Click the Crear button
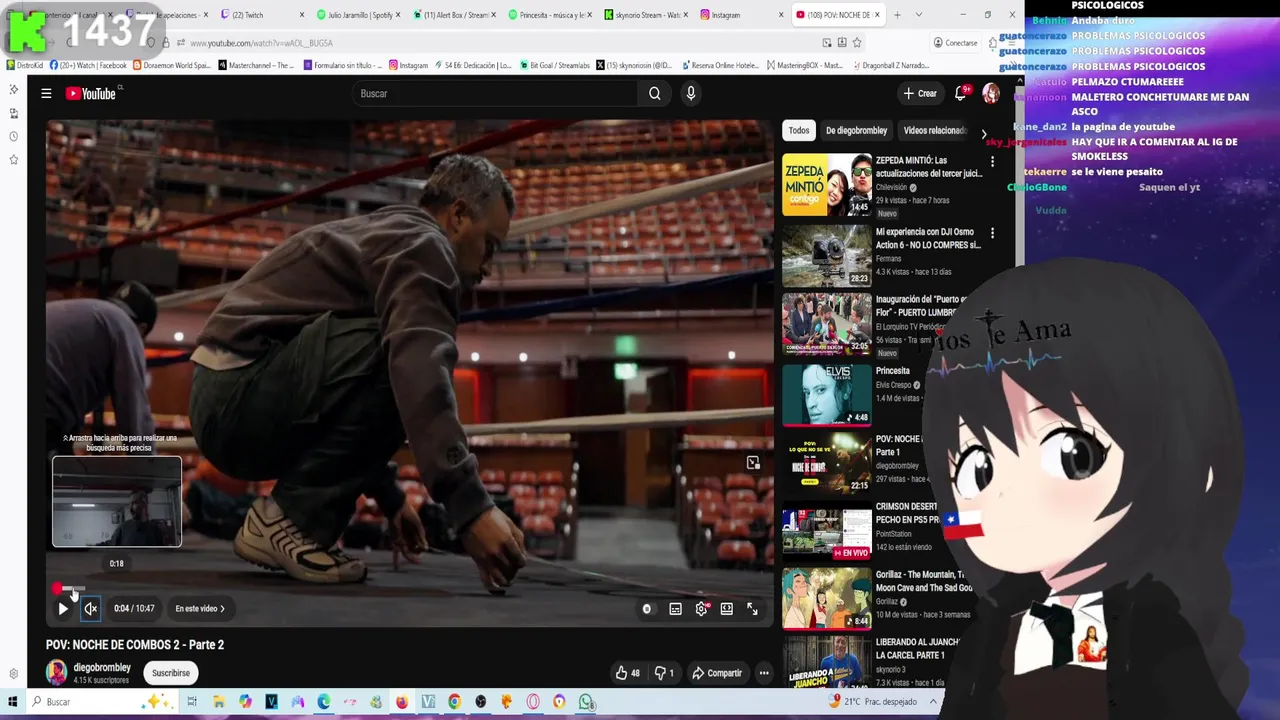 (920, 93)
